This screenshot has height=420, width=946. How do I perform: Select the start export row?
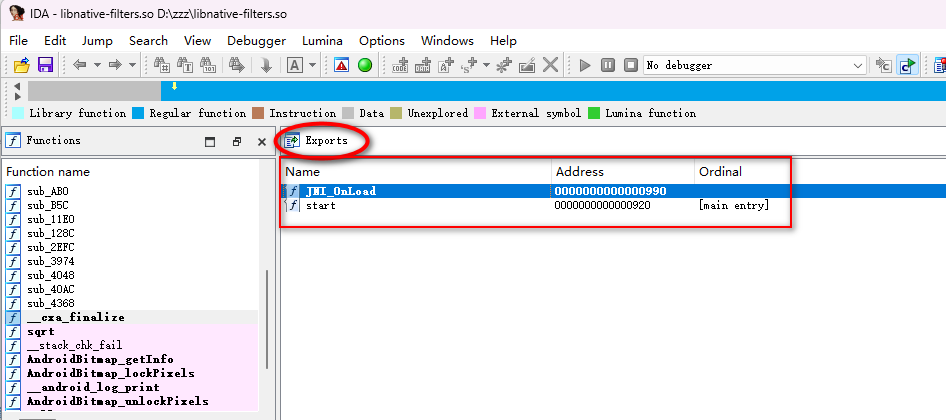(x=614, y=206)
